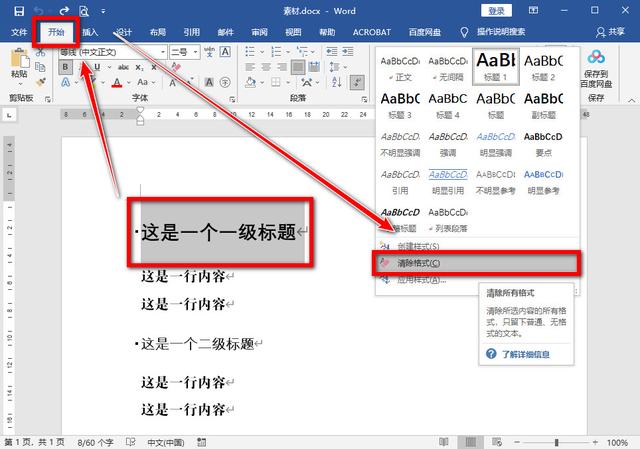Viewport: 640px width, 449px height.
Task: Toggle subscript x₂ formatting
Action: 141,67
